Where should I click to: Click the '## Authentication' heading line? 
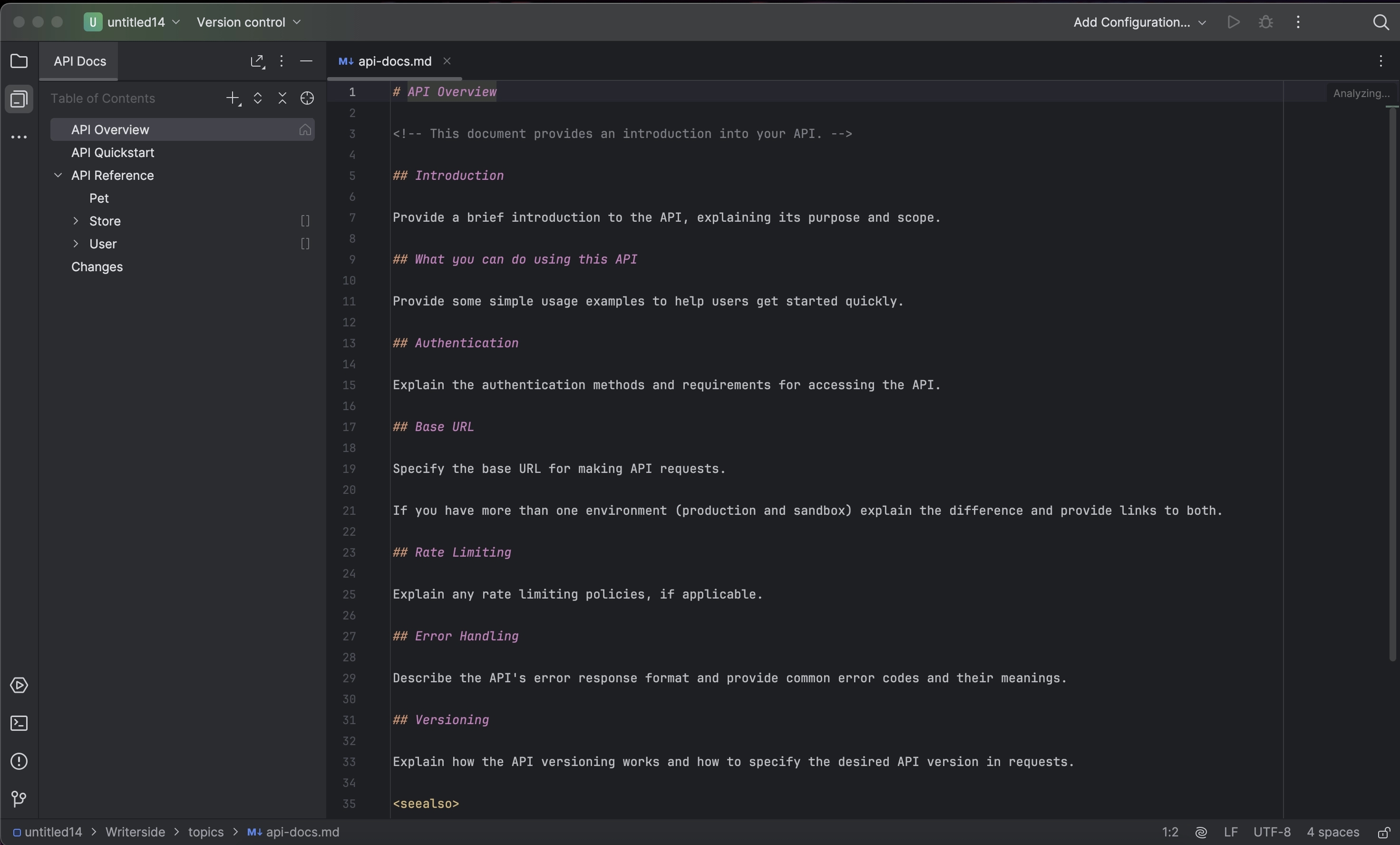[x=455, y=344]
